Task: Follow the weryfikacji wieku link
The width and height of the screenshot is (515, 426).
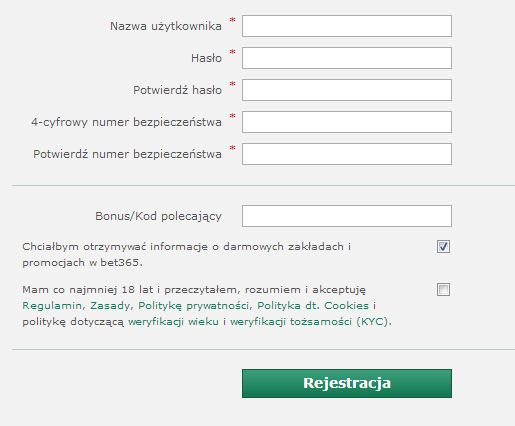Action: (x=173, y=322)
